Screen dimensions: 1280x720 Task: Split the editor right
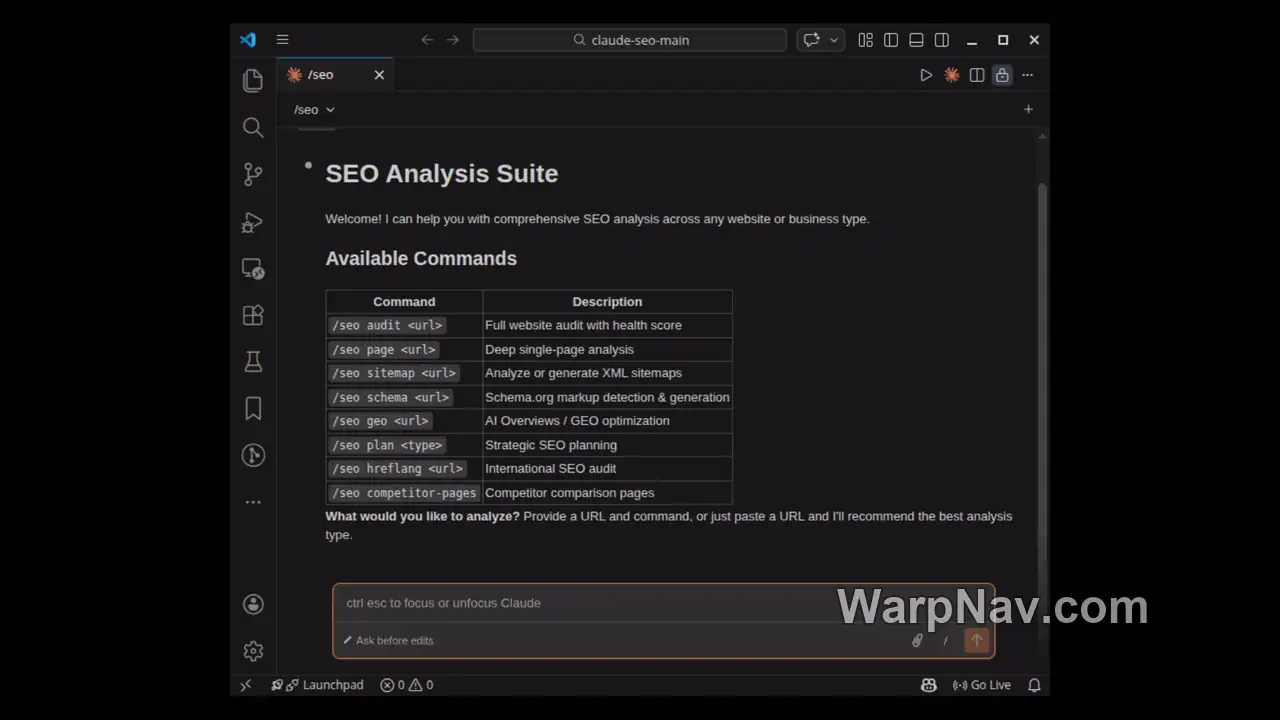click(x=977, y=75)
